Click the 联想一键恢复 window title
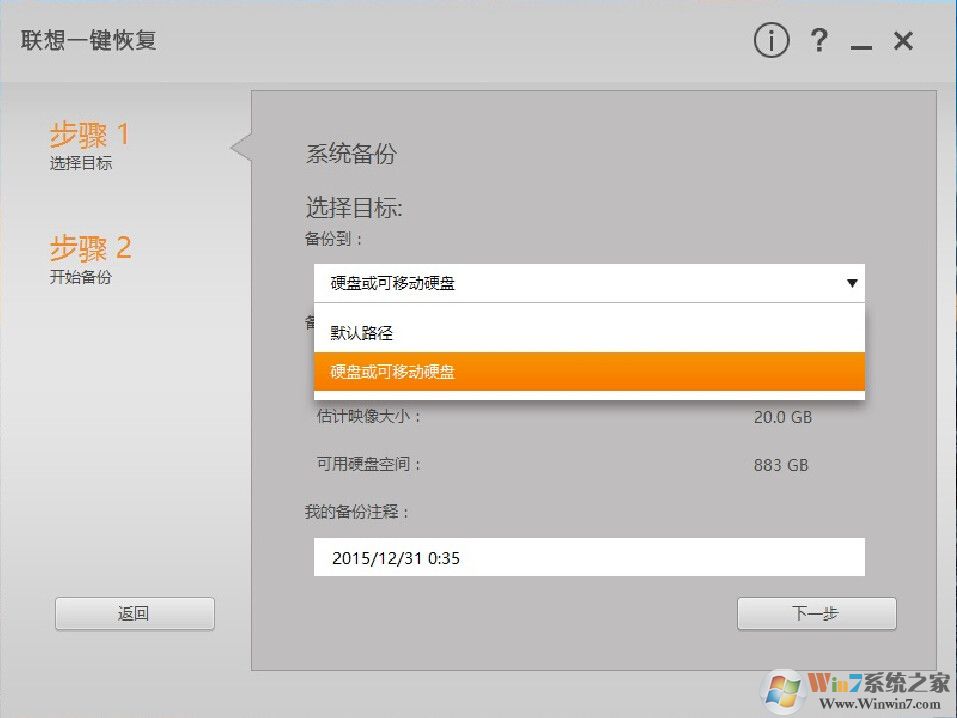957x718 pixels. 88,40
